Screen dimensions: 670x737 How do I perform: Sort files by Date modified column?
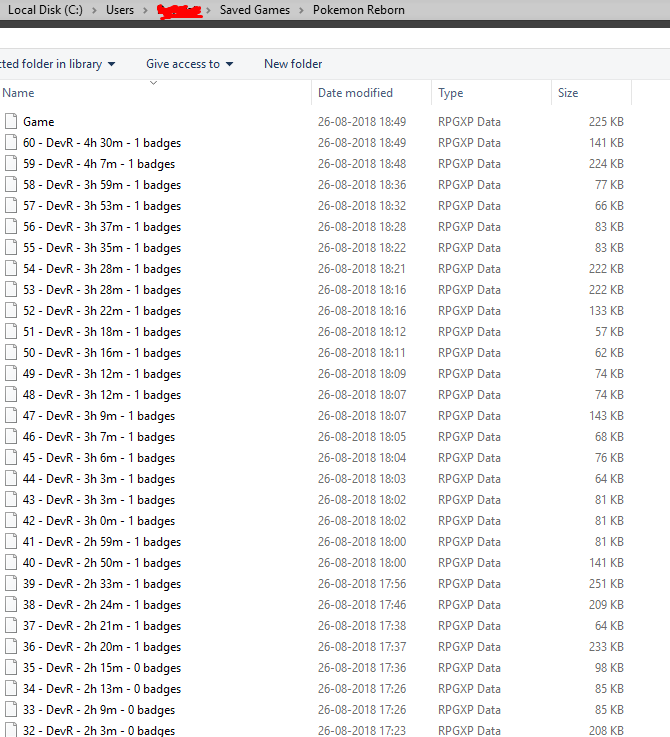click(x=371, y=93)
